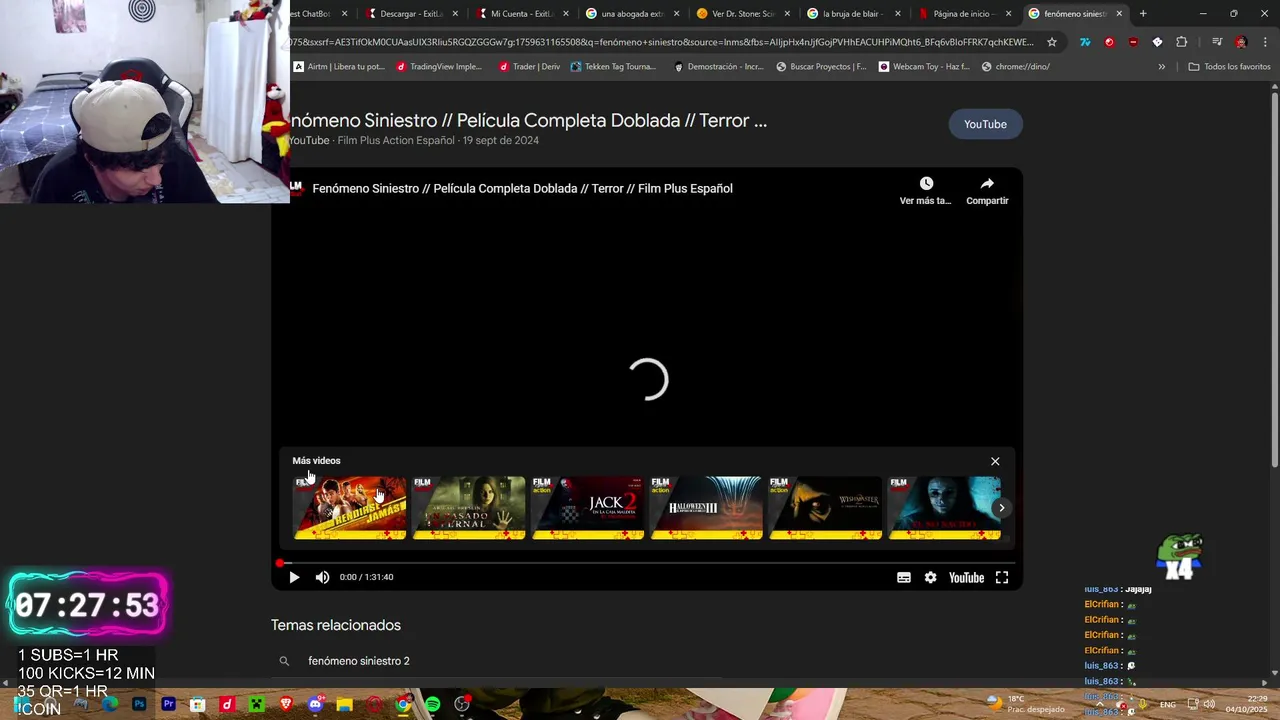Open Chrome three-dot menu
This screenshot has height=720, width=1280.
1265,42
